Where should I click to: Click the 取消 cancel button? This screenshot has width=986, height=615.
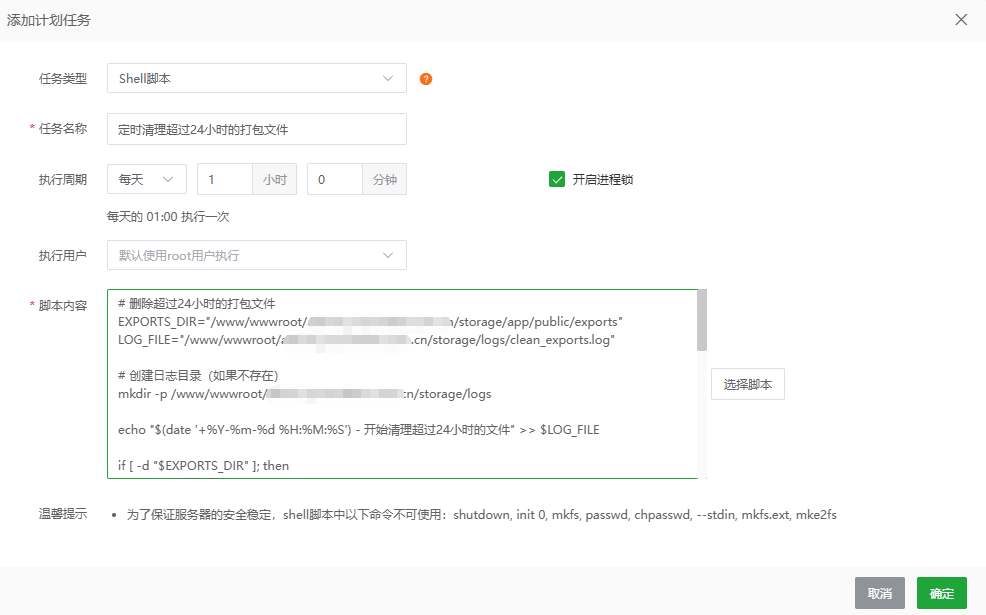[x=879, y=592]
